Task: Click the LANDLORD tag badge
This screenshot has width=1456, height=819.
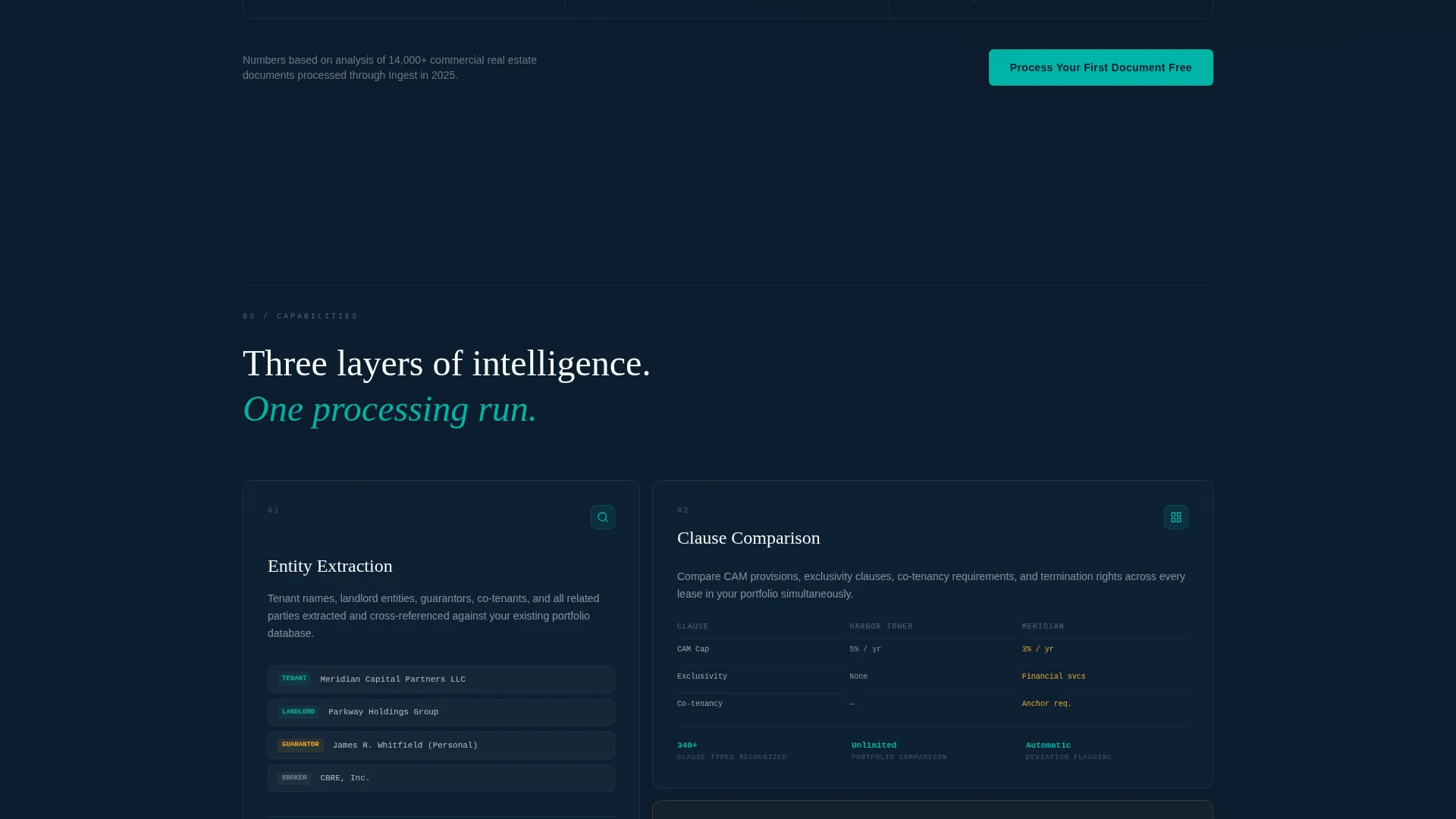Action: 298,712
